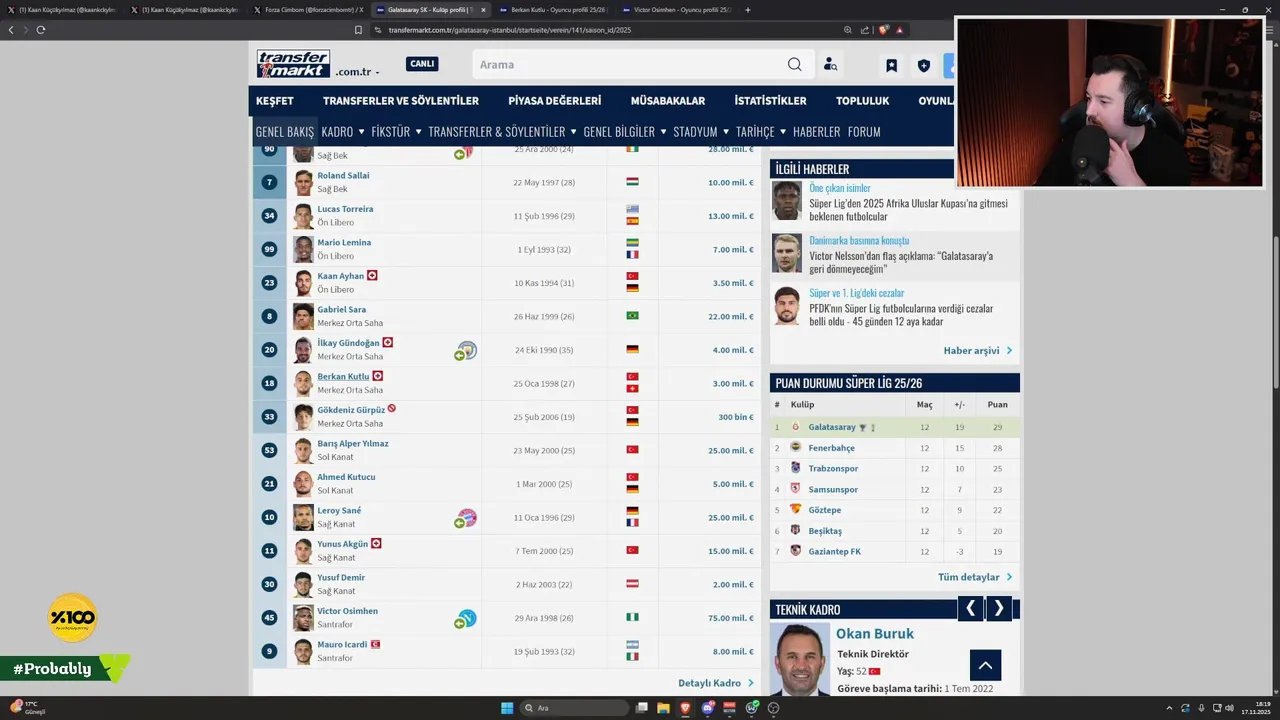Open the Windows Start button
The width and height of the screenshot is (1280, 720).
click(x=507, y=708)
